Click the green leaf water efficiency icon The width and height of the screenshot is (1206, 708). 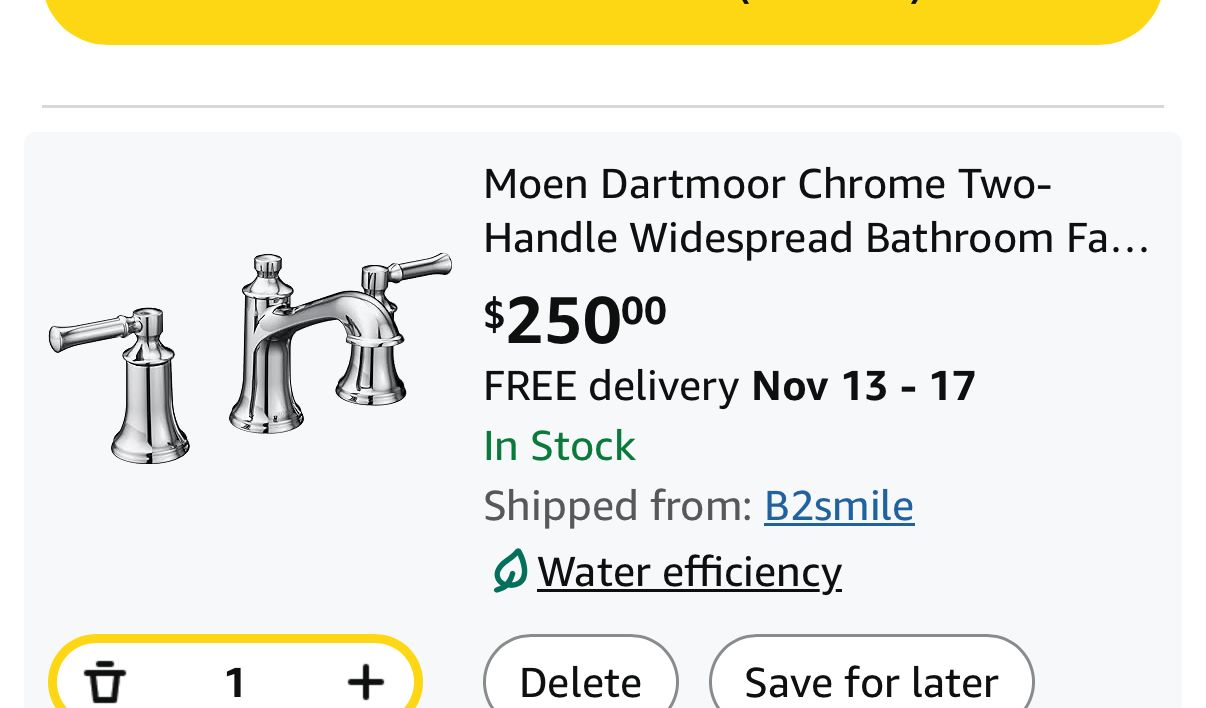[x=508, y=572]
